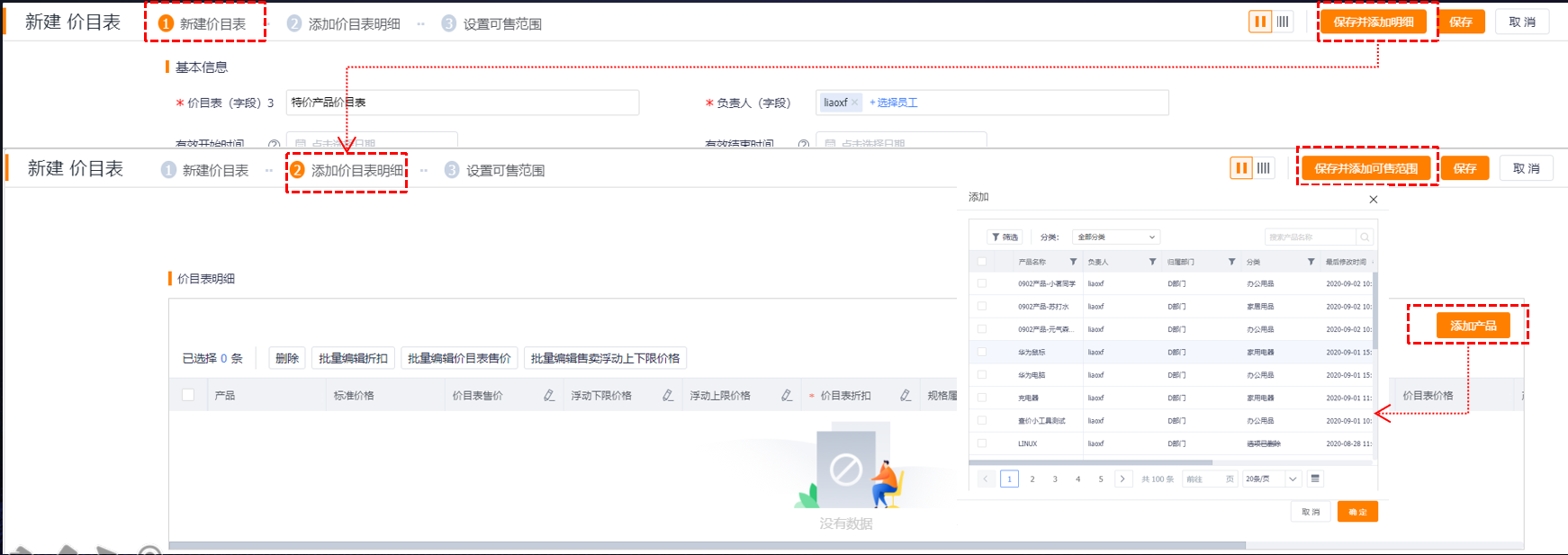The image size is (1568, 555).
Task: Select step 3 设置可售范围 in lower wizard
Action: pos(495,171)
